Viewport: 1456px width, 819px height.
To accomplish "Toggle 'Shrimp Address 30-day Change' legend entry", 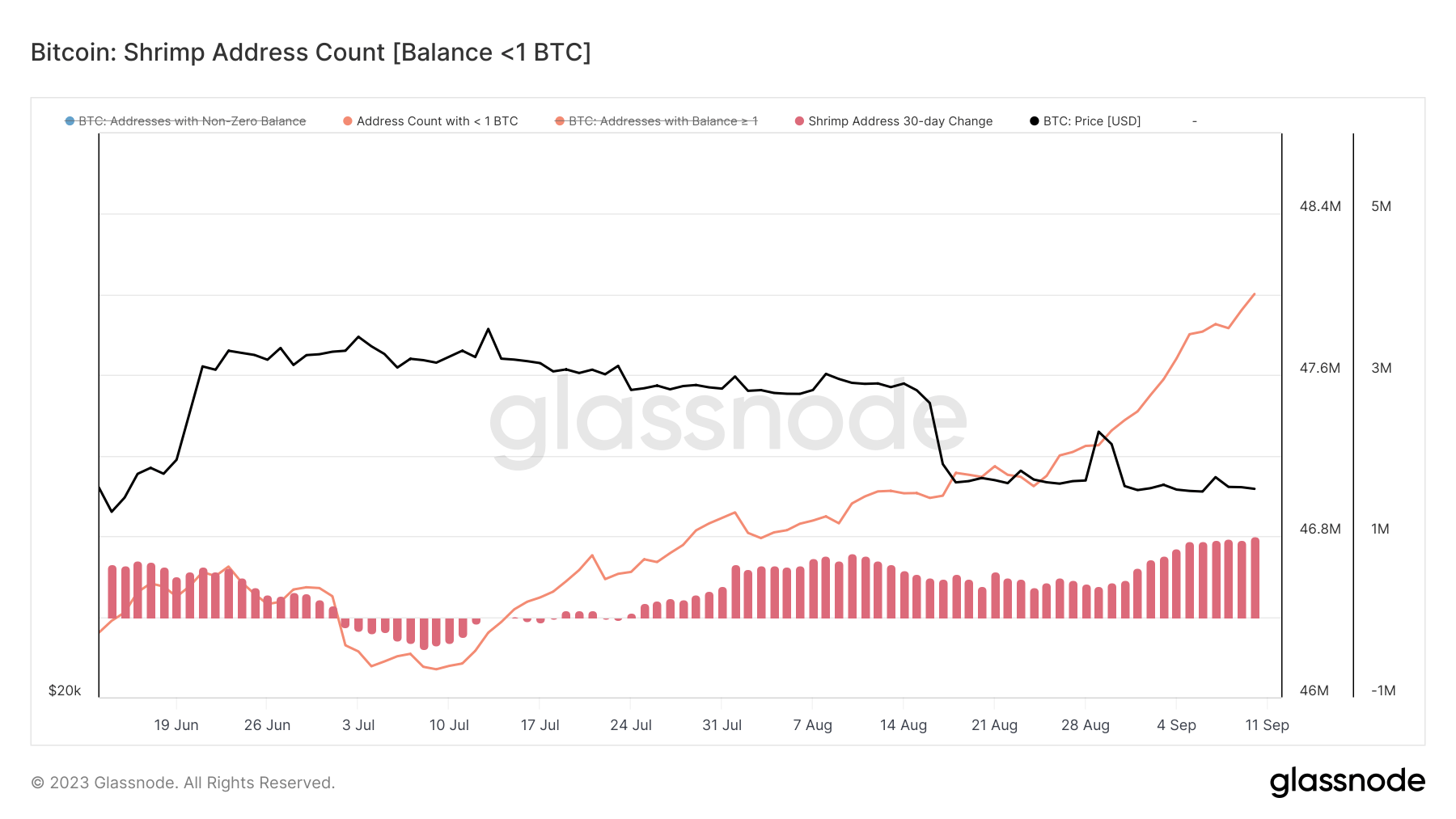I will [894, 121].
